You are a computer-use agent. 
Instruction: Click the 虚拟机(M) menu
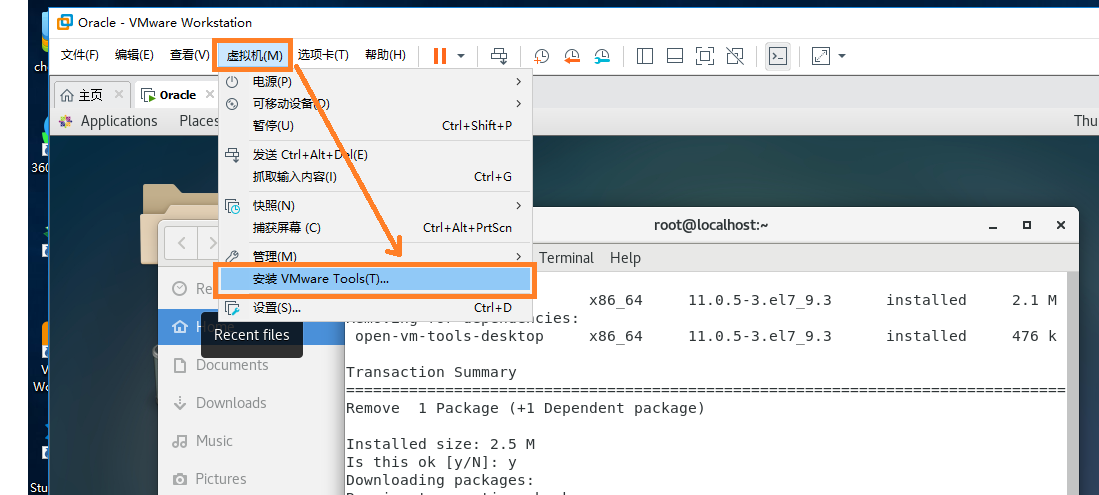point(253,55)
